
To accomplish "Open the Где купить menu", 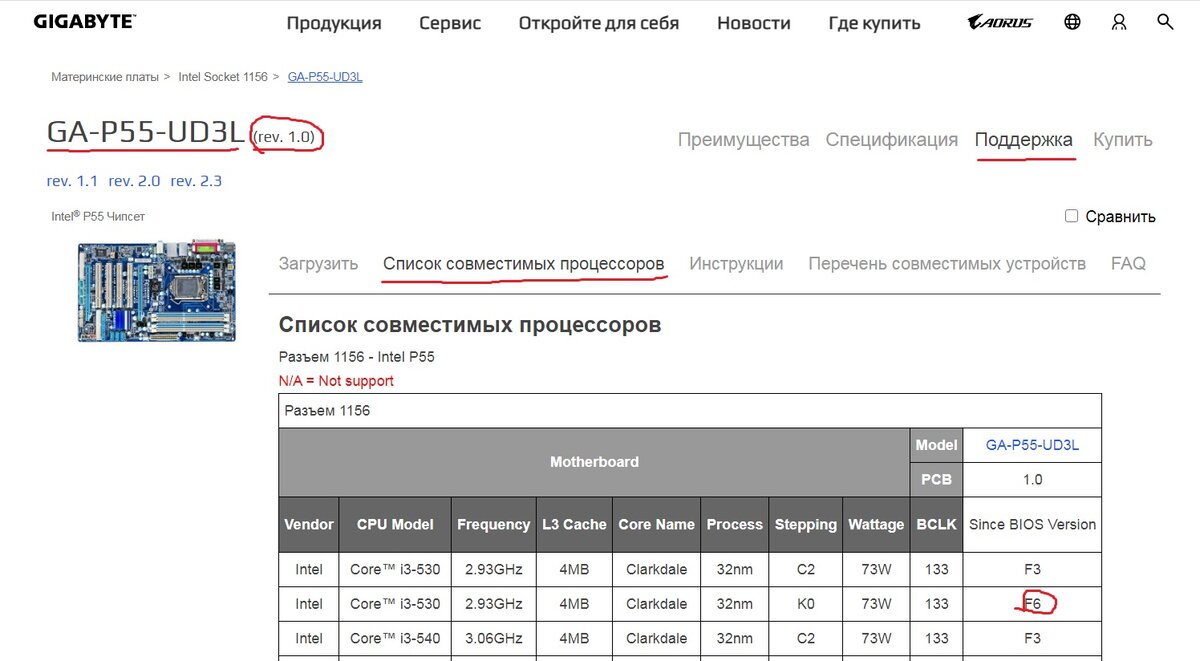I will pos(875,23).
